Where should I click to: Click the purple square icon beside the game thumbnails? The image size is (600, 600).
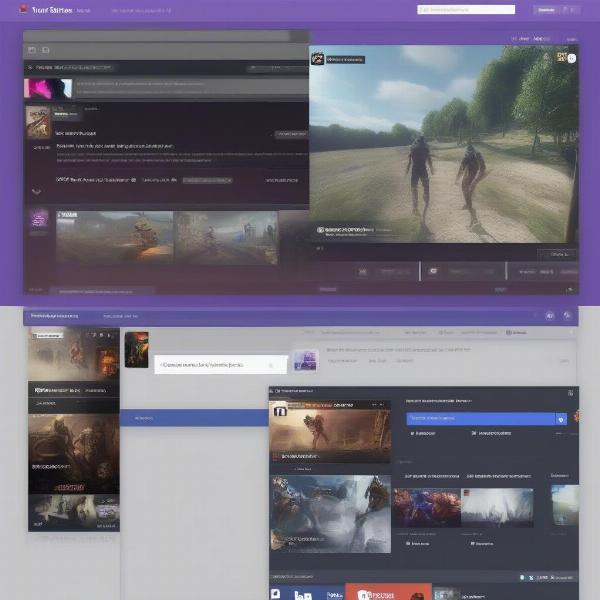point(39,220)
